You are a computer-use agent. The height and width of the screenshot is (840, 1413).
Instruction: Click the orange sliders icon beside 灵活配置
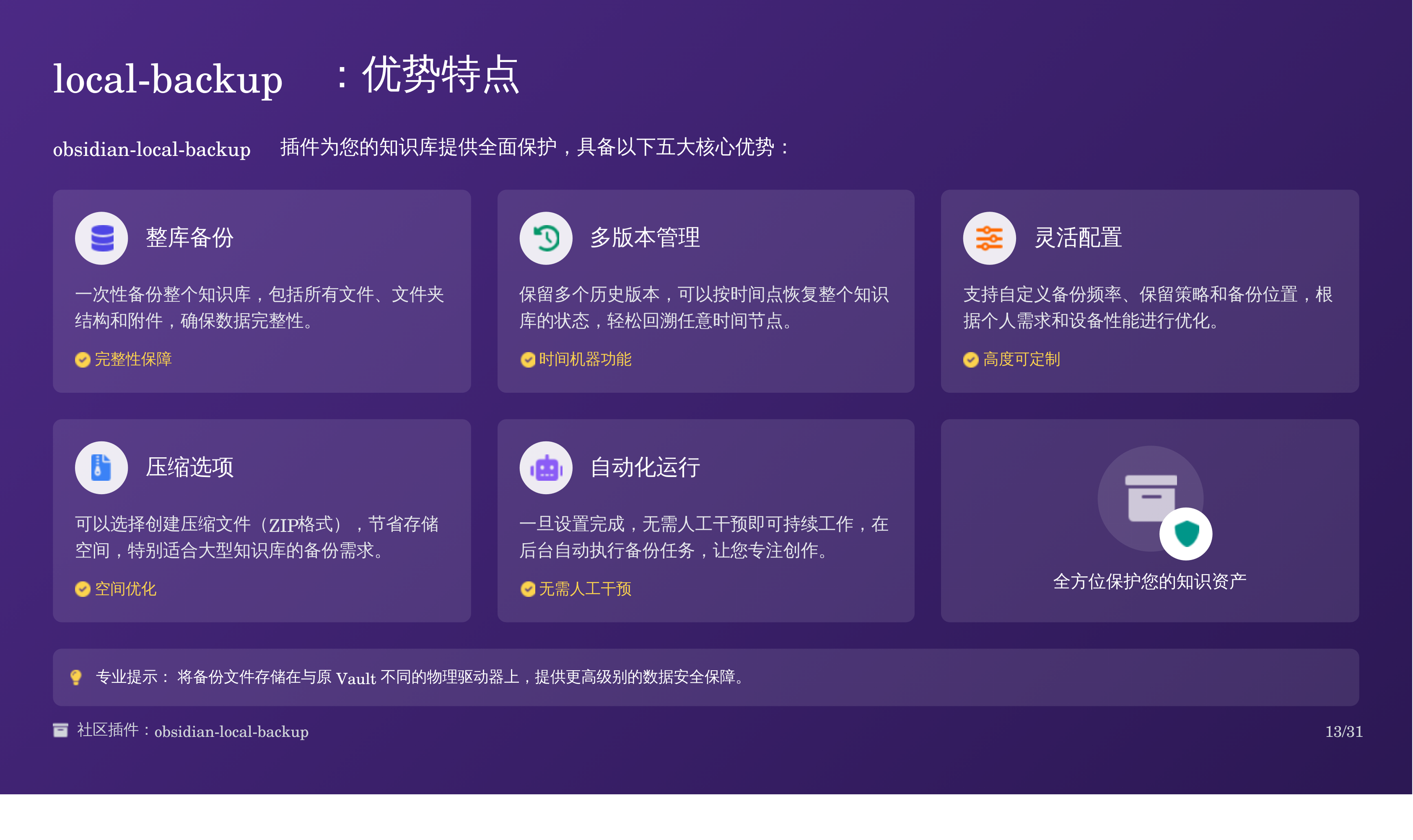coord(989,239)
